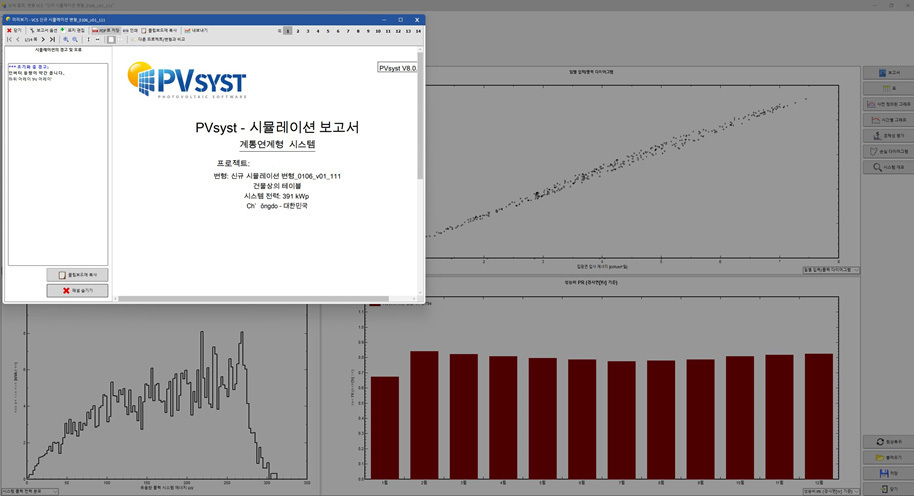Viewport: 914px width, 496px height.
Task: Jump to last report page
Action: click(52, 40)
